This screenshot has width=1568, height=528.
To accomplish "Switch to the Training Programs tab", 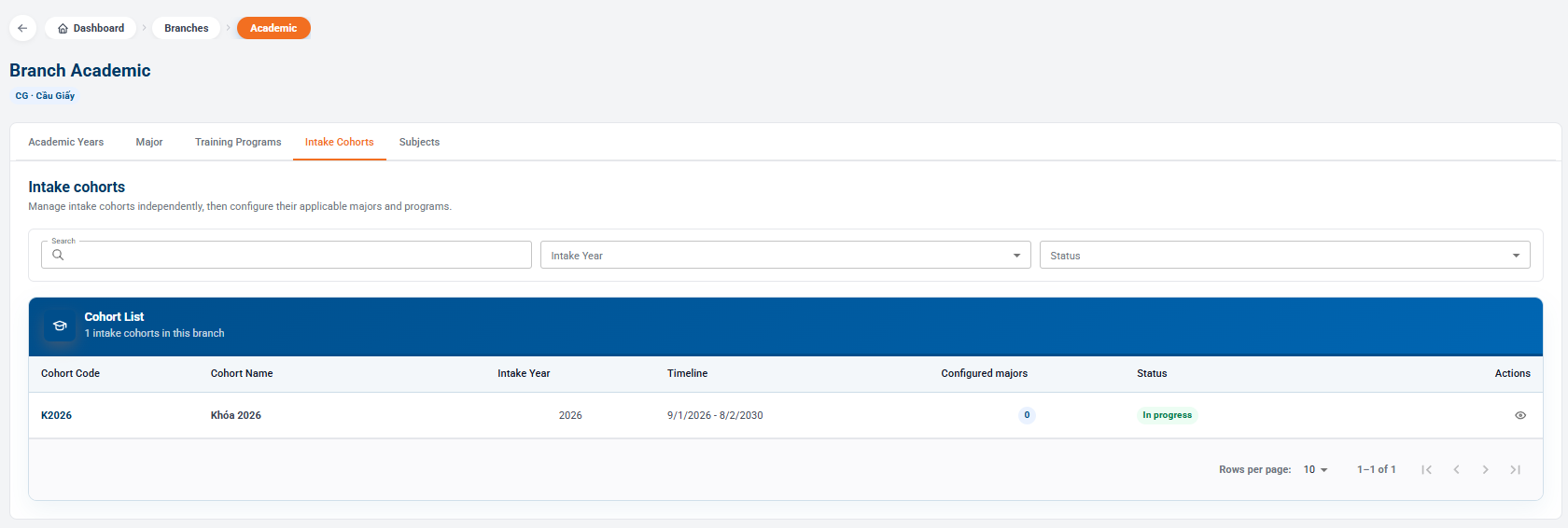I will [238, 142].
